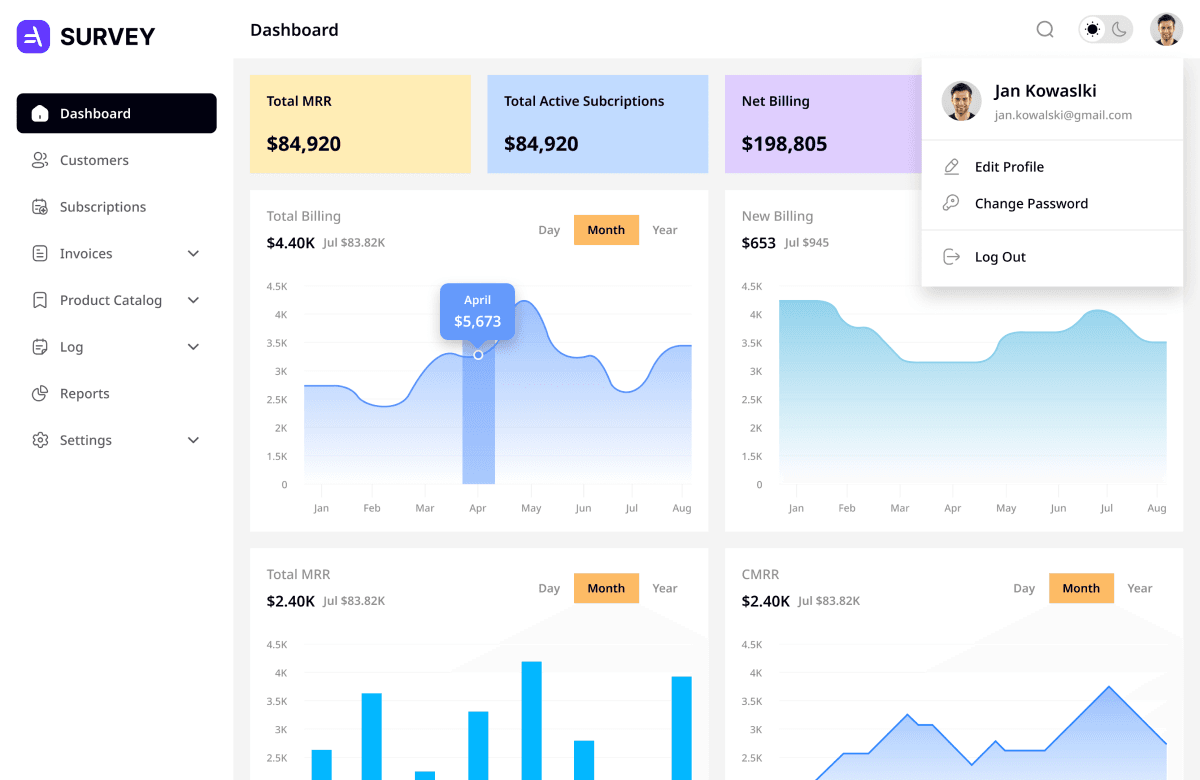Open the Total Active Subcriptions card
Image resolution: width=1200 pixels, height=780 pixels.
tap(598, 124)
